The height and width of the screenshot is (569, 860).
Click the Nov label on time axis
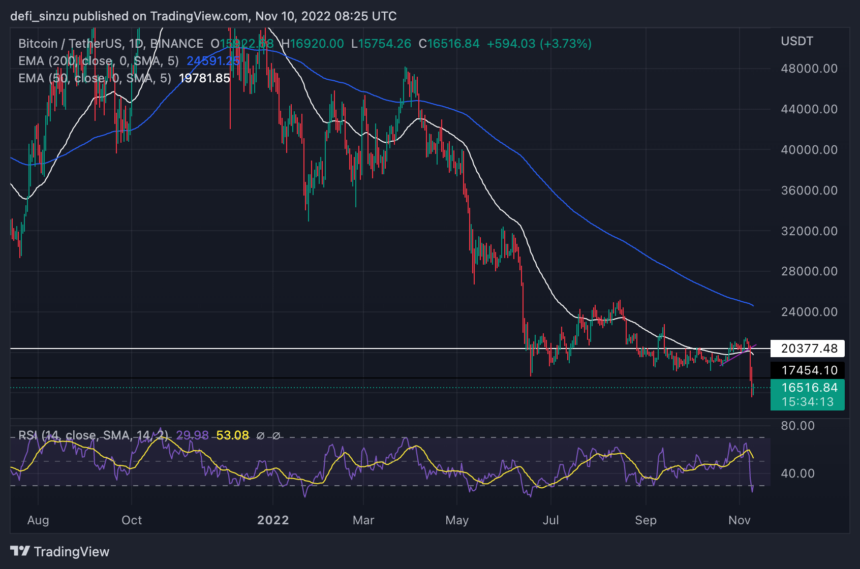(741, 520)
